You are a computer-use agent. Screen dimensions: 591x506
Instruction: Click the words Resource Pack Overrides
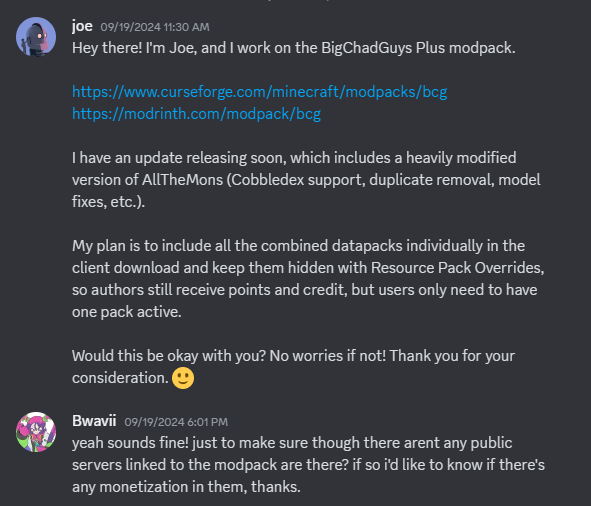(458, 268)
